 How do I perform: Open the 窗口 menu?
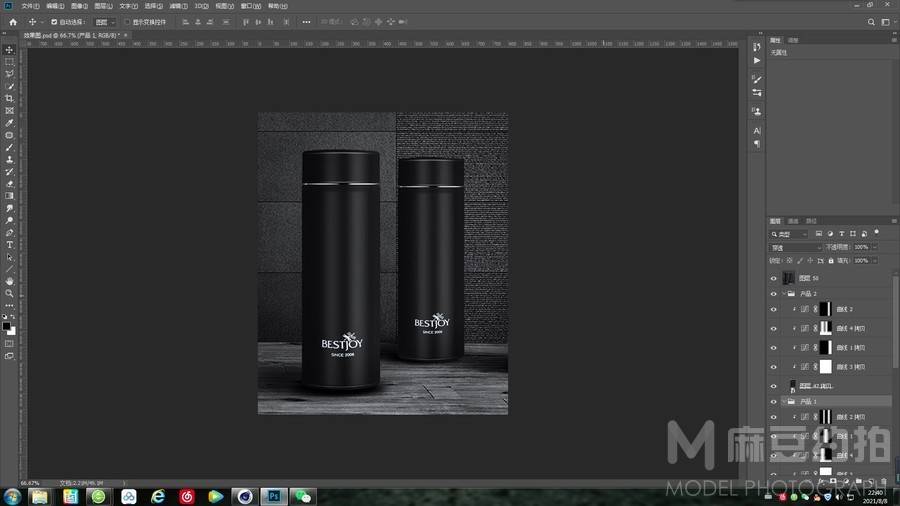250,6
